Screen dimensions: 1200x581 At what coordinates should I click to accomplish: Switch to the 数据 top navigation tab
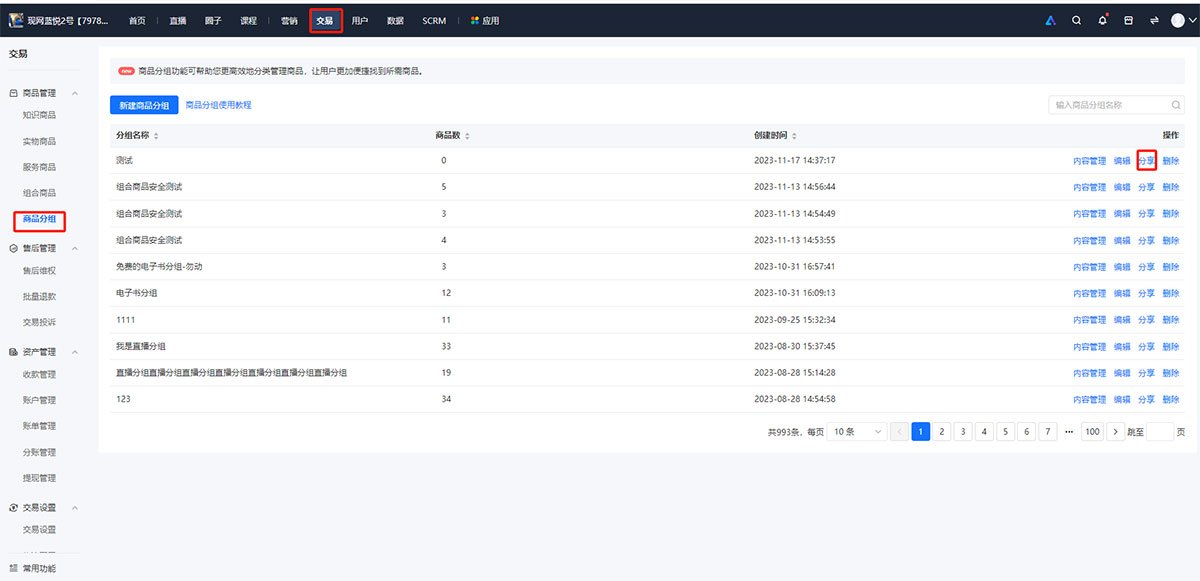(x=395, y=21)
